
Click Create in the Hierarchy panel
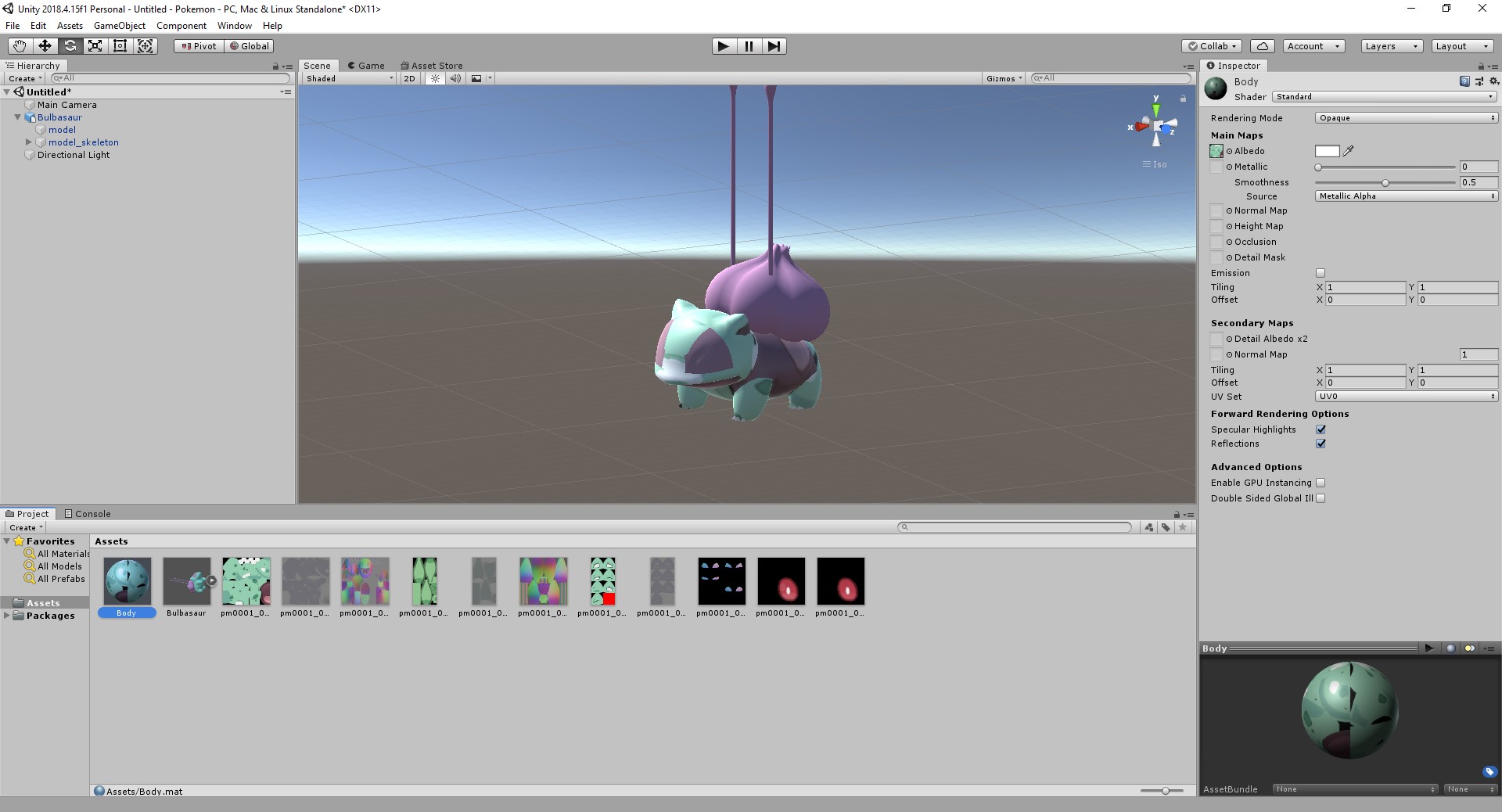(24, 78)
